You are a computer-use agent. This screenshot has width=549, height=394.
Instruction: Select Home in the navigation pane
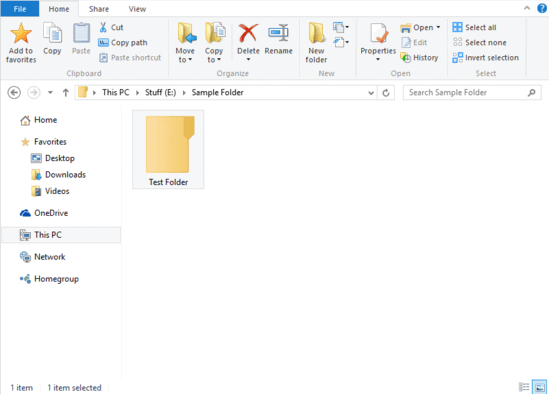point(39,120)
